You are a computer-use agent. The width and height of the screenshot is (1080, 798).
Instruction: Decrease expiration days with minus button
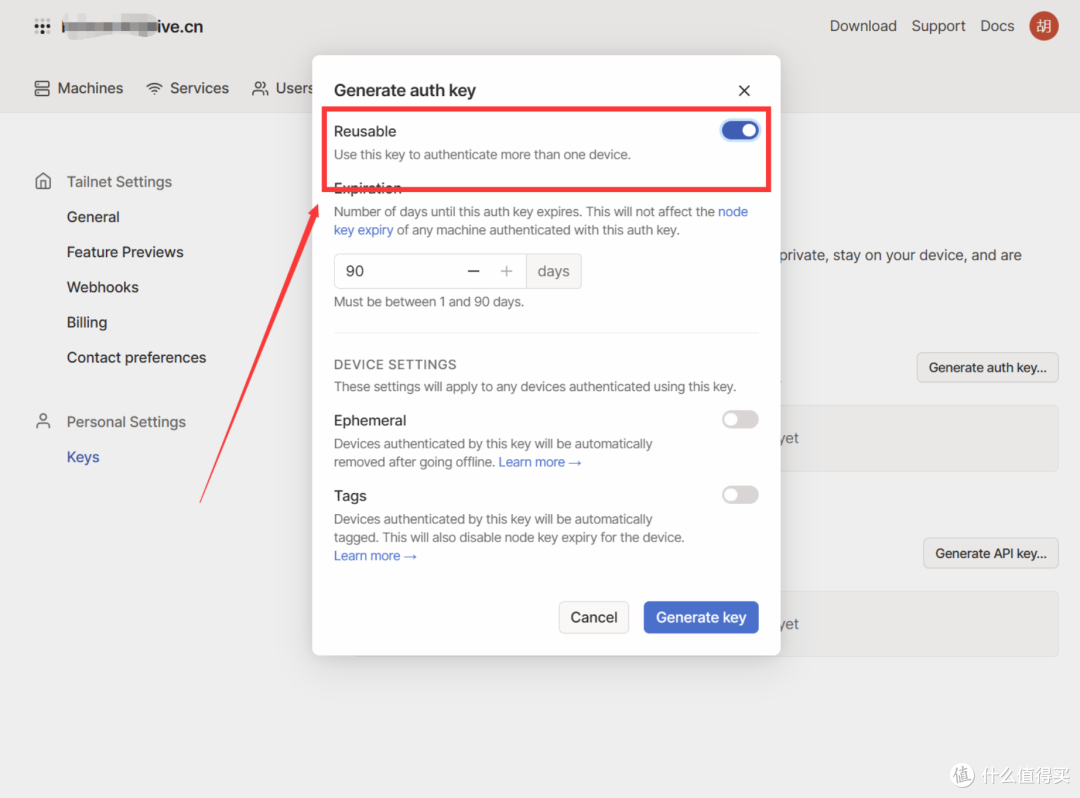click(x=473, y=271)
